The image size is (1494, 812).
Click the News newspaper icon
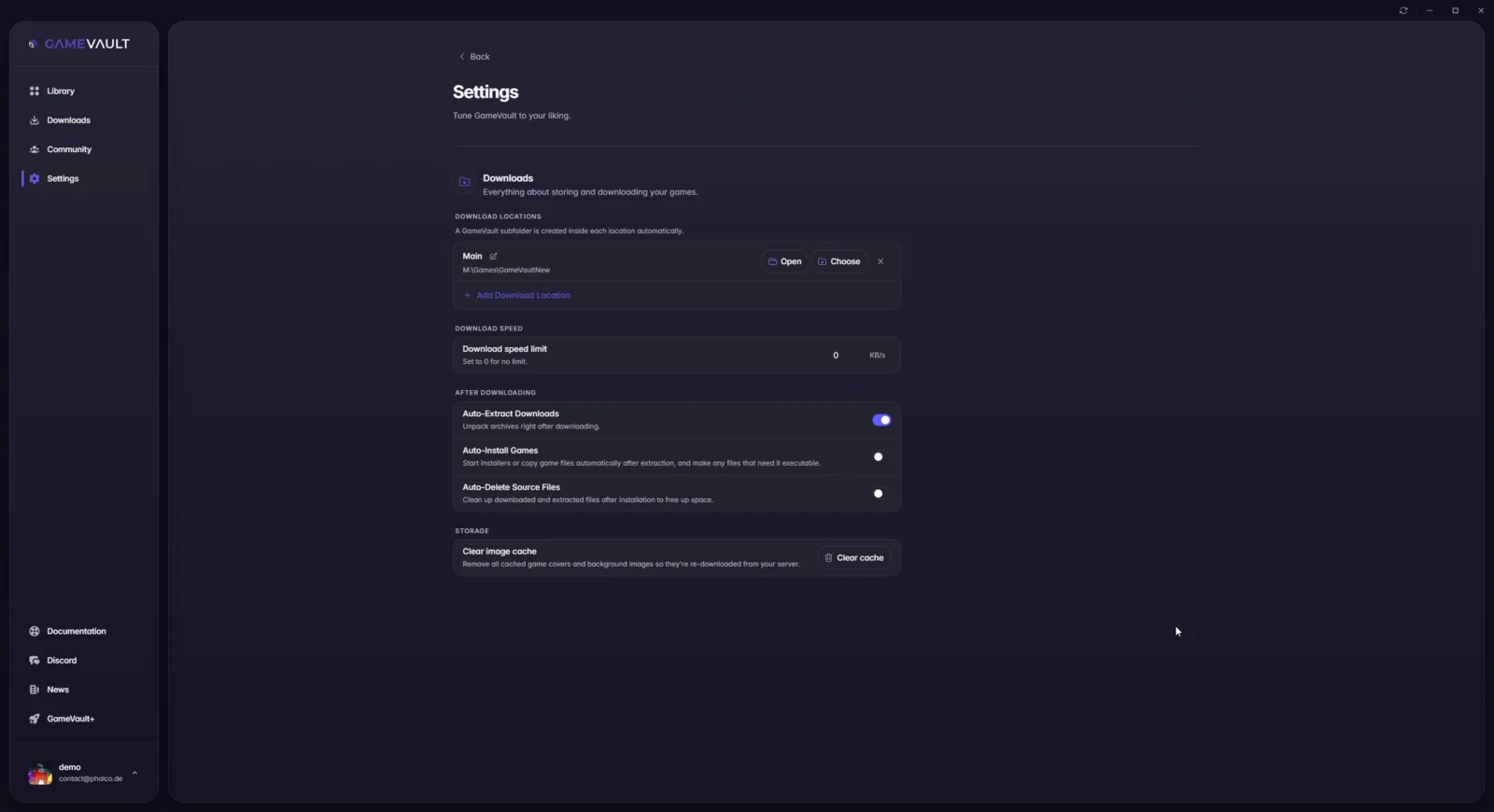click(x=35, y=690)
